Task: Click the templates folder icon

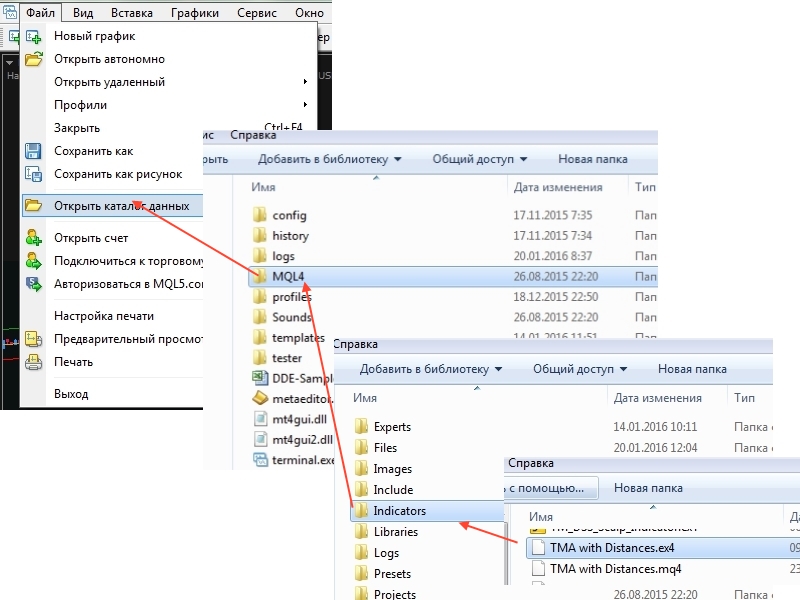Action: (260, 337)
